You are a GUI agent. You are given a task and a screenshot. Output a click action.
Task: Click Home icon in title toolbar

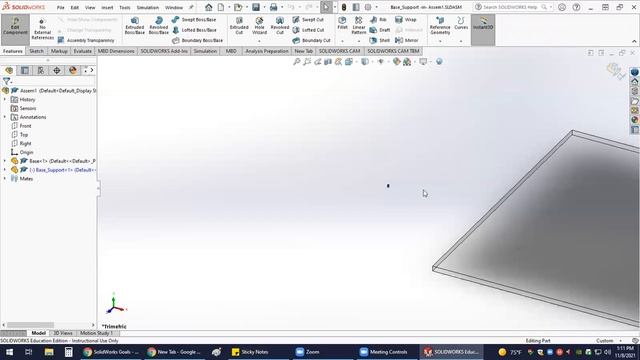pyautogui.click(x=209, y=7)
